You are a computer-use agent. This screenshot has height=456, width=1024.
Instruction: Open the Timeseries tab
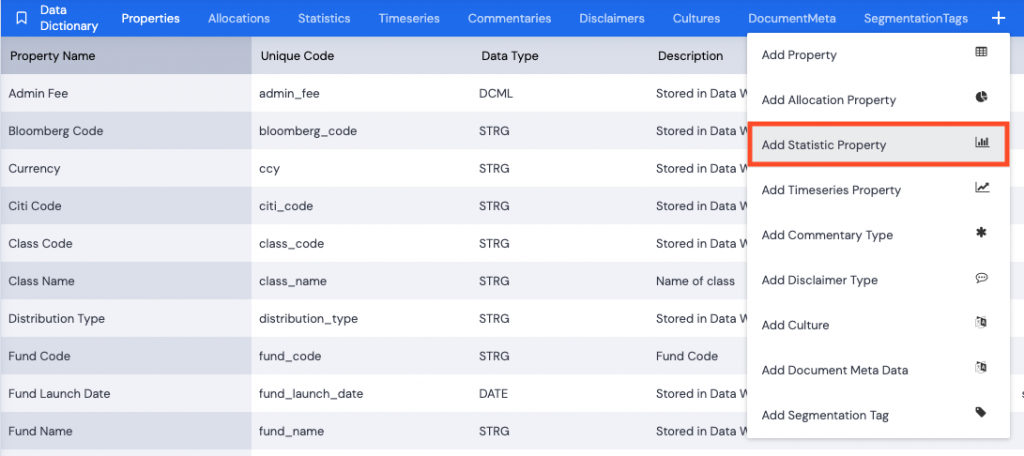[409, 18]
